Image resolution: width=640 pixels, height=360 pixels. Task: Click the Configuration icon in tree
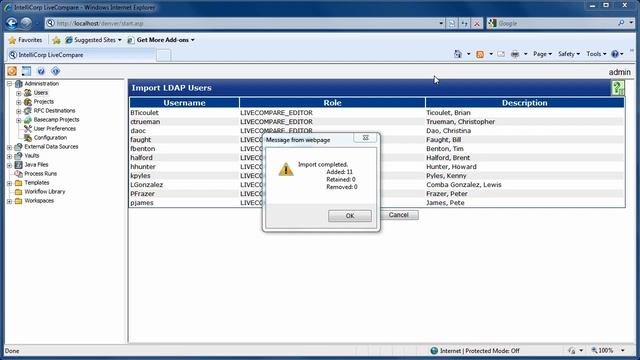tap(28, 138)
